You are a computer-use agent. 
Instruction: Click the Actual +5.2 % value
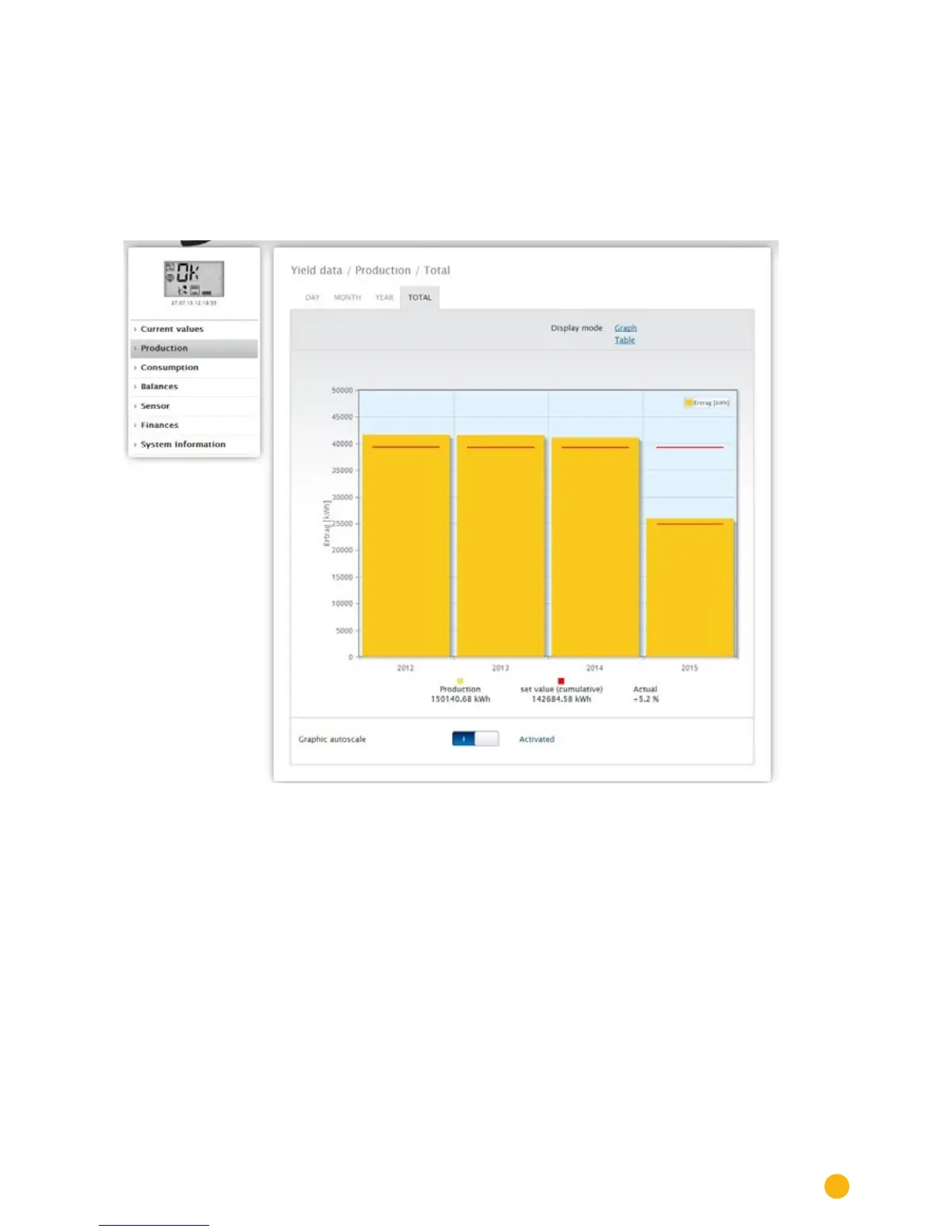pyautogui.click(x=646, y=699)
